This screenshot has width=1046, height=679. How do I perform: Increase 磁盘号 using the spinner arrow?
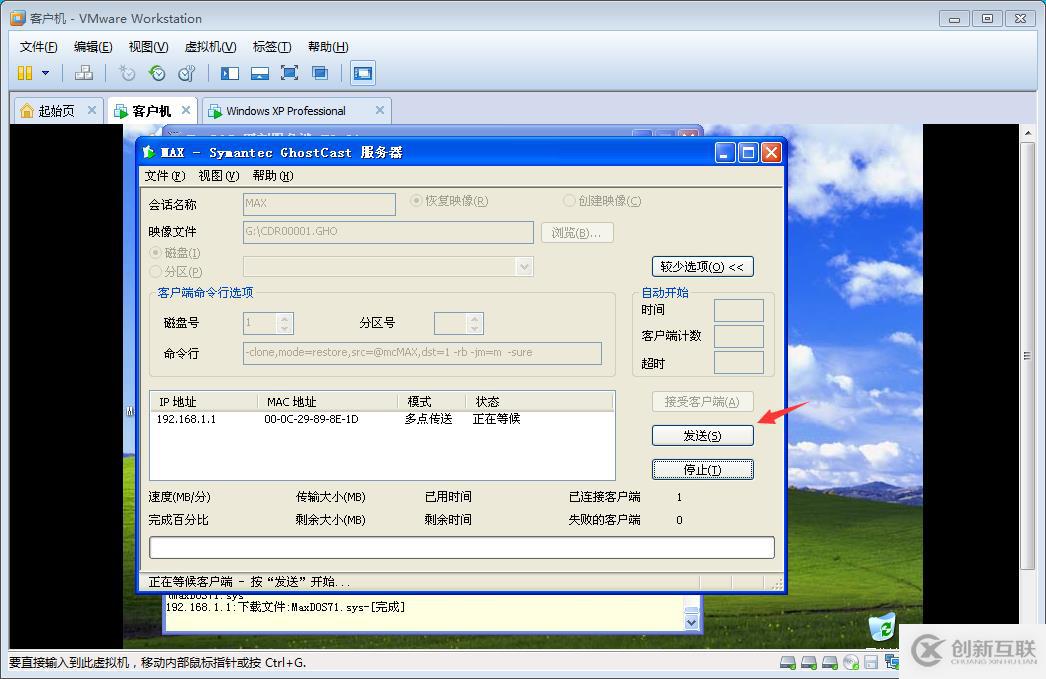[285, 318]
